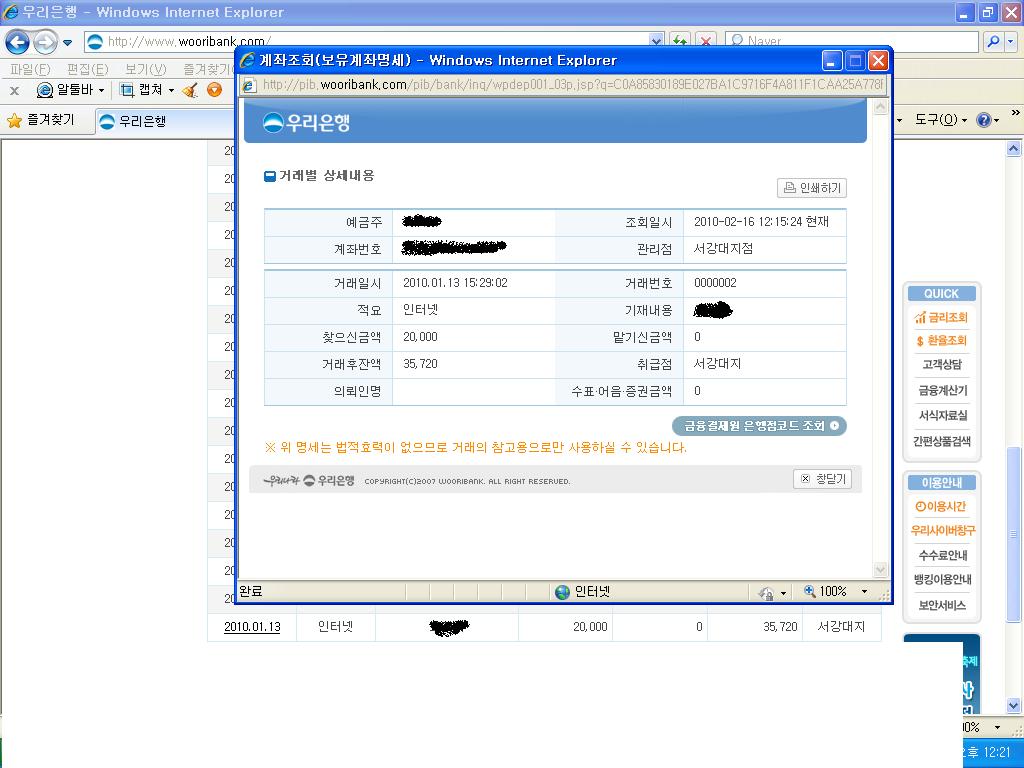Go back using the browser Back arrow
The height and width of the screenshot is (768, 1024).
18,42
